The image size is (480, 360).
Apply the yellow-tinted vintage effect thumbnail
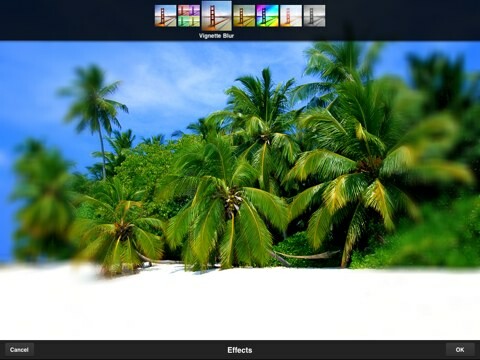point(244,16)
